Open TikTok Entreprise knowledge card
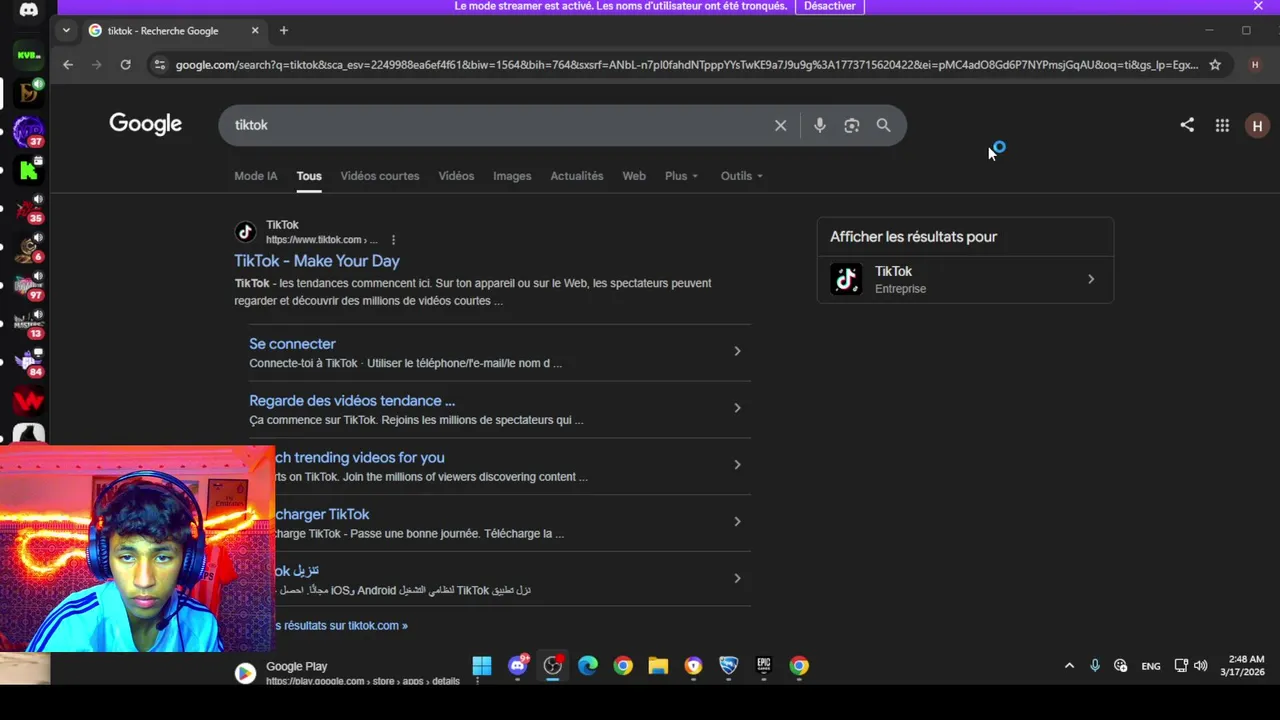The image size is (1280, 720). click(x=965, y=279)
